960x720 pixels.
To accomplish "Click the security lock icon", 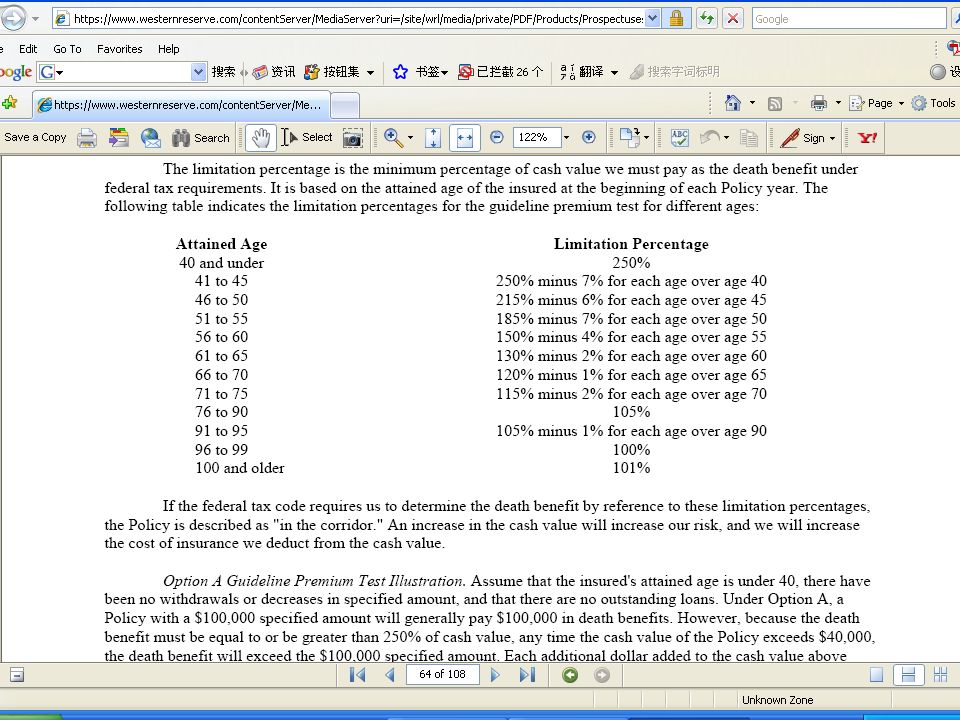I will click(677, 19).
